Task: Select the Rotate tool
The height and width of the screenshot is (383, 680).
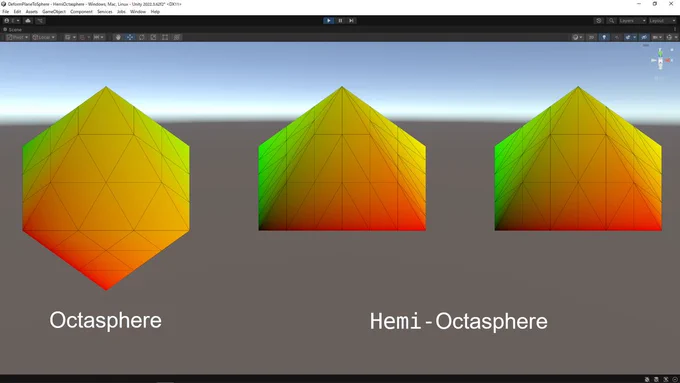Action: coord(141,37)
